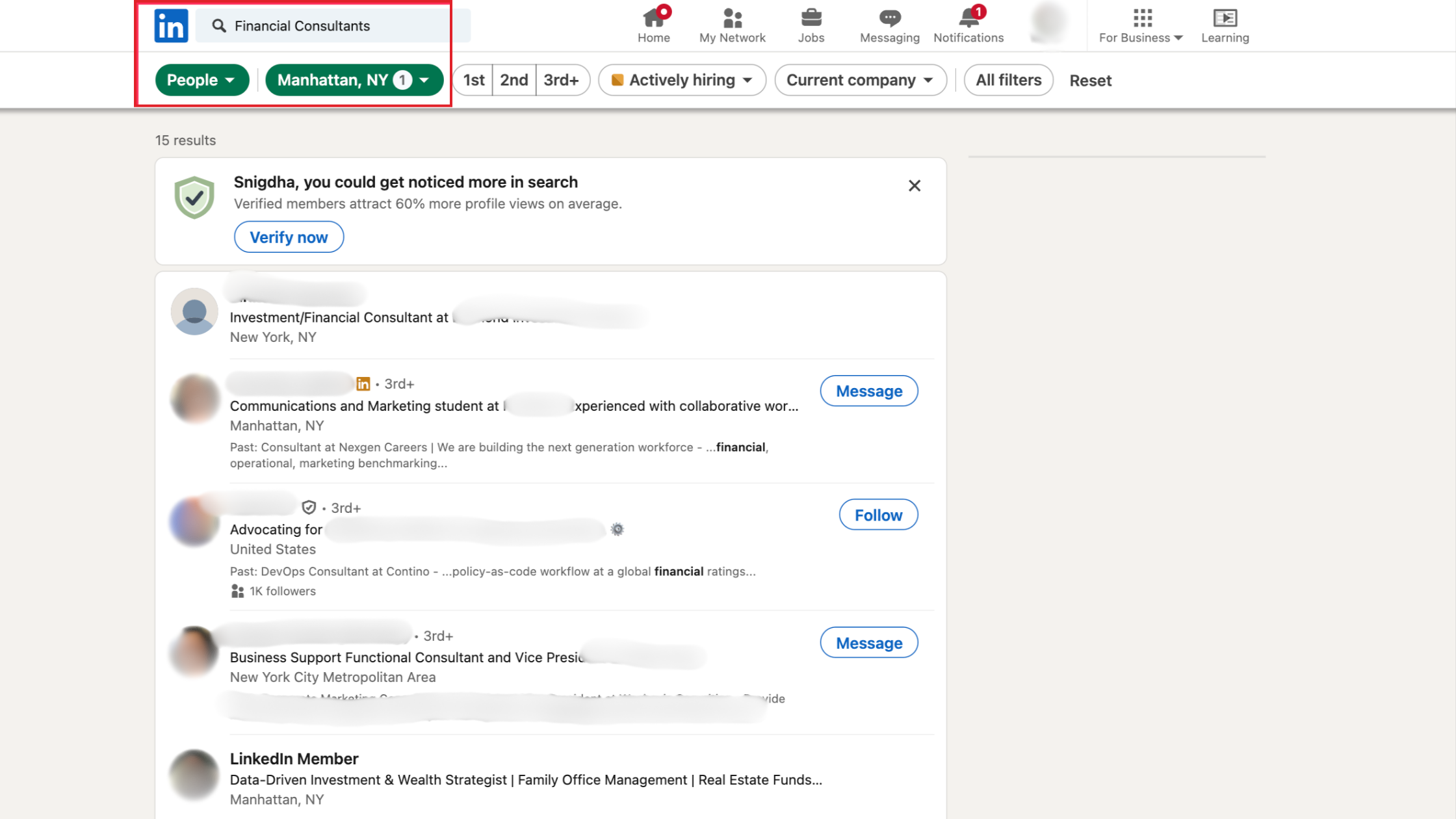The height and width of the screenshot is (819, 1456).
Task: Click Home label in navigation
Action: [653, 38]
